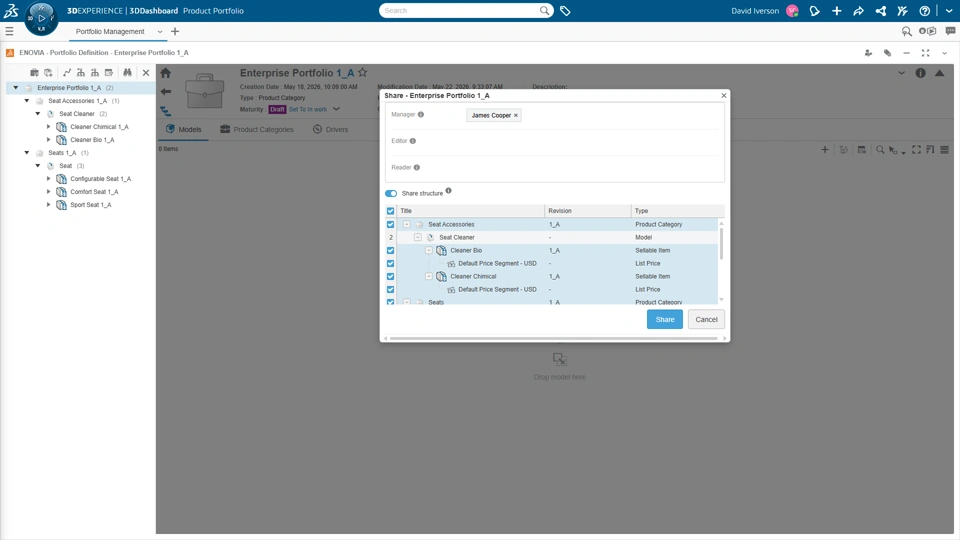Viewport: 960px width, 540px height.
Task: Click in the top search field
Action: pos(460,10)
